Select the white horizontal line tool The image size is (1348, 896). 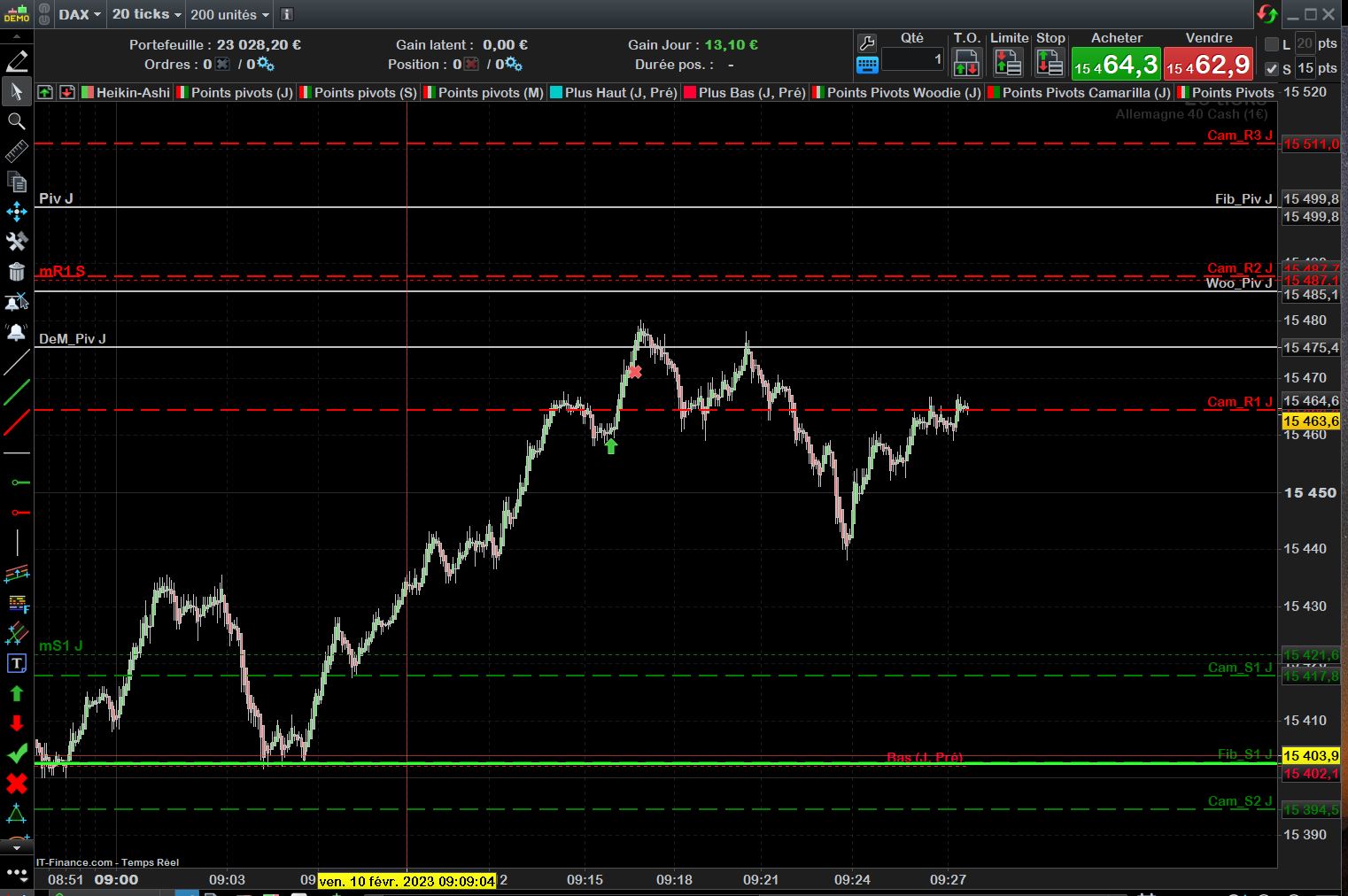[16, 452]
